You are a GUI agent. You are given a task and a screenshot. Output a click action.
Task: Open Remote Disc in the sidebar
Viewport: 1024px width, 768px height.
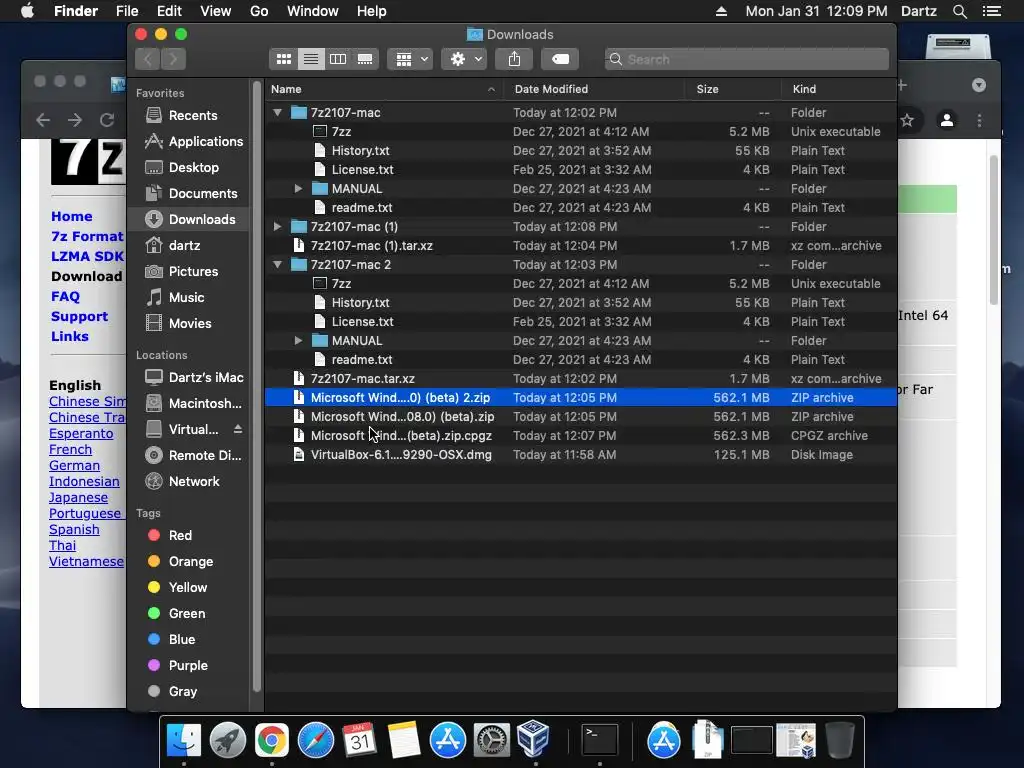(x=204, y=456)
